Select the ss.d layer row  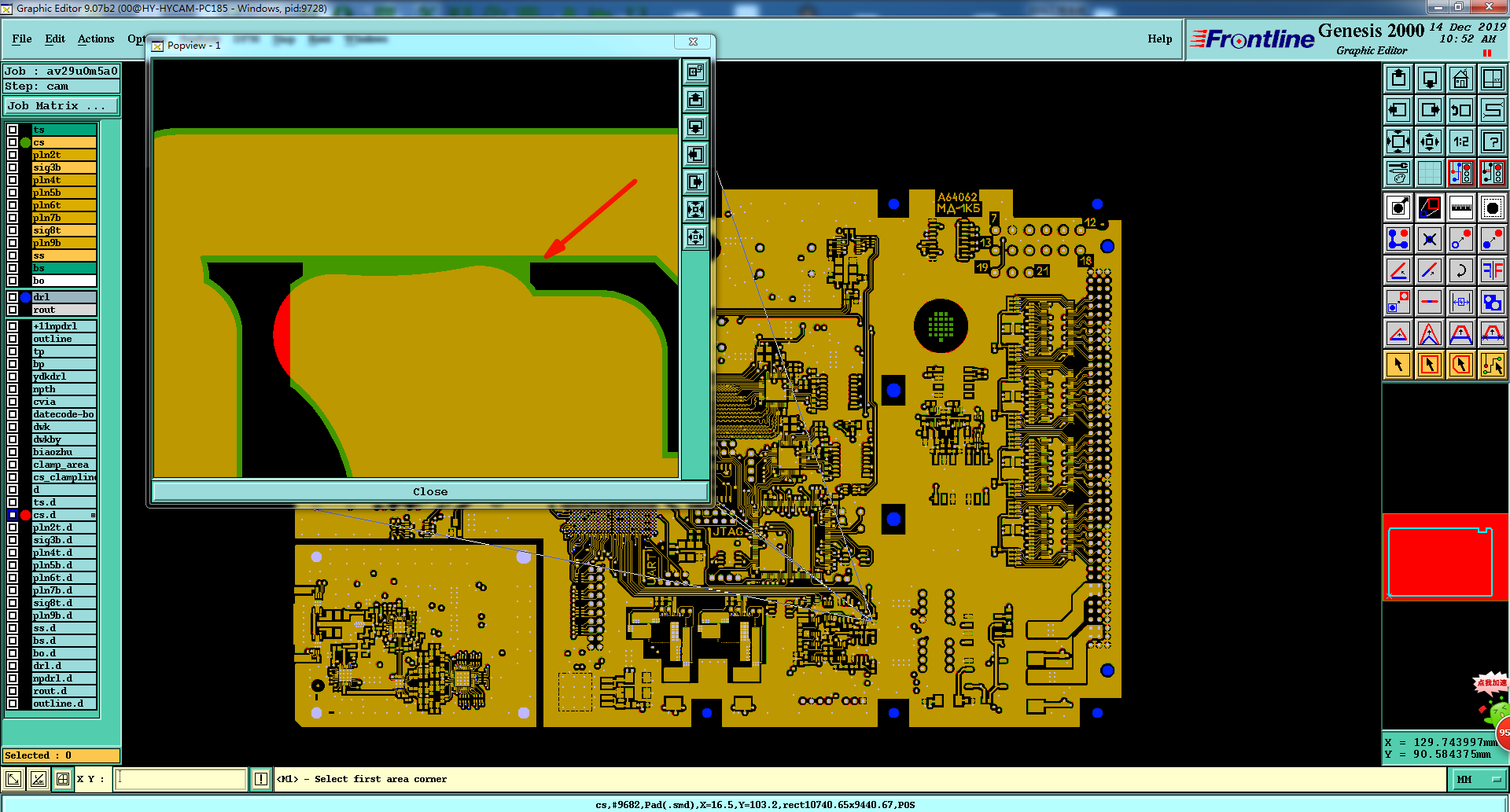tap(64, 628)
